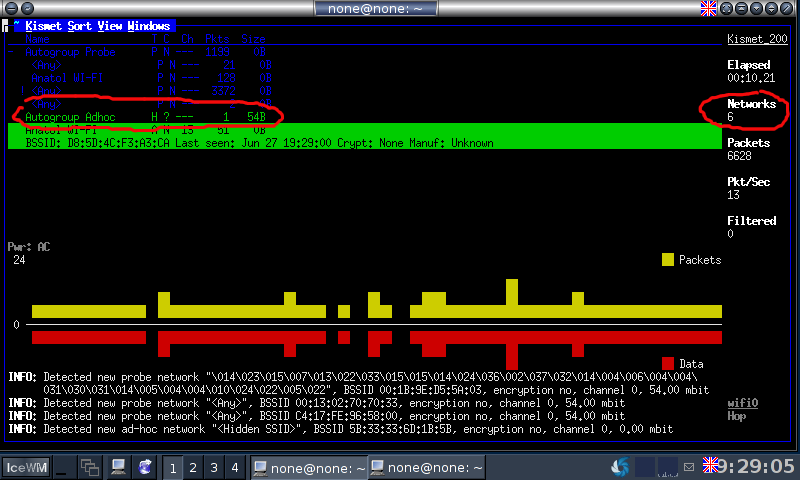
Task: Switch to workspace 1
Action: point(173,467)
